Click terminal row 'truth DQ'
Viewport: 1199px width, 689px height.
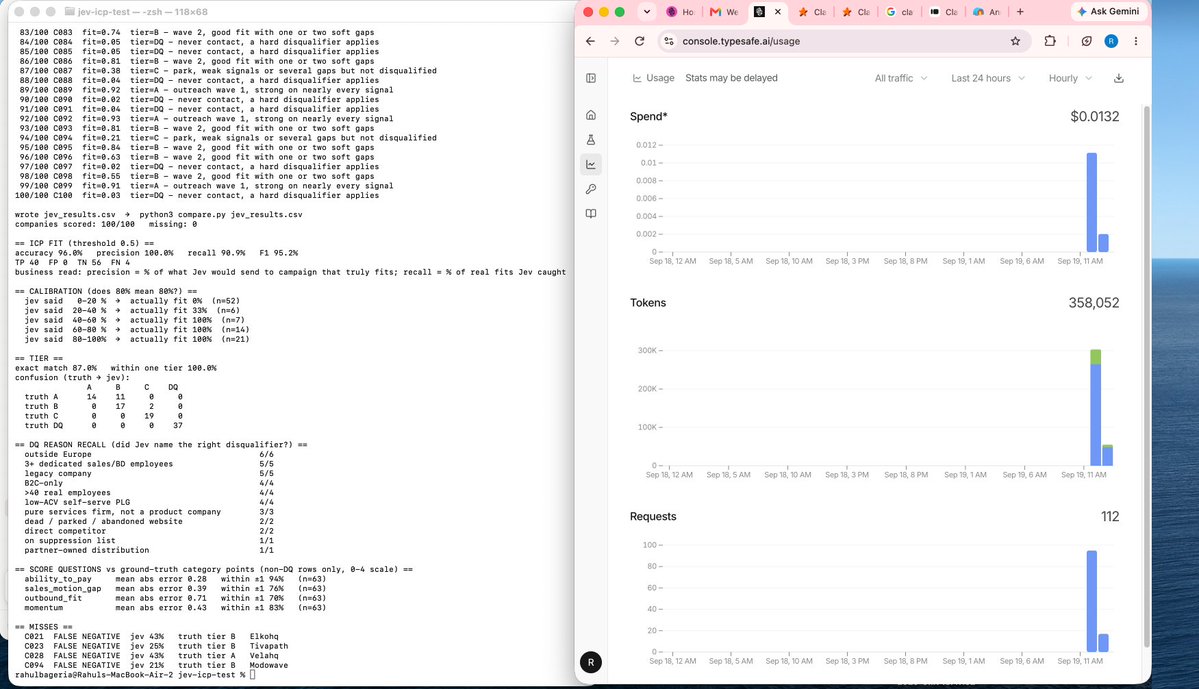103,425
